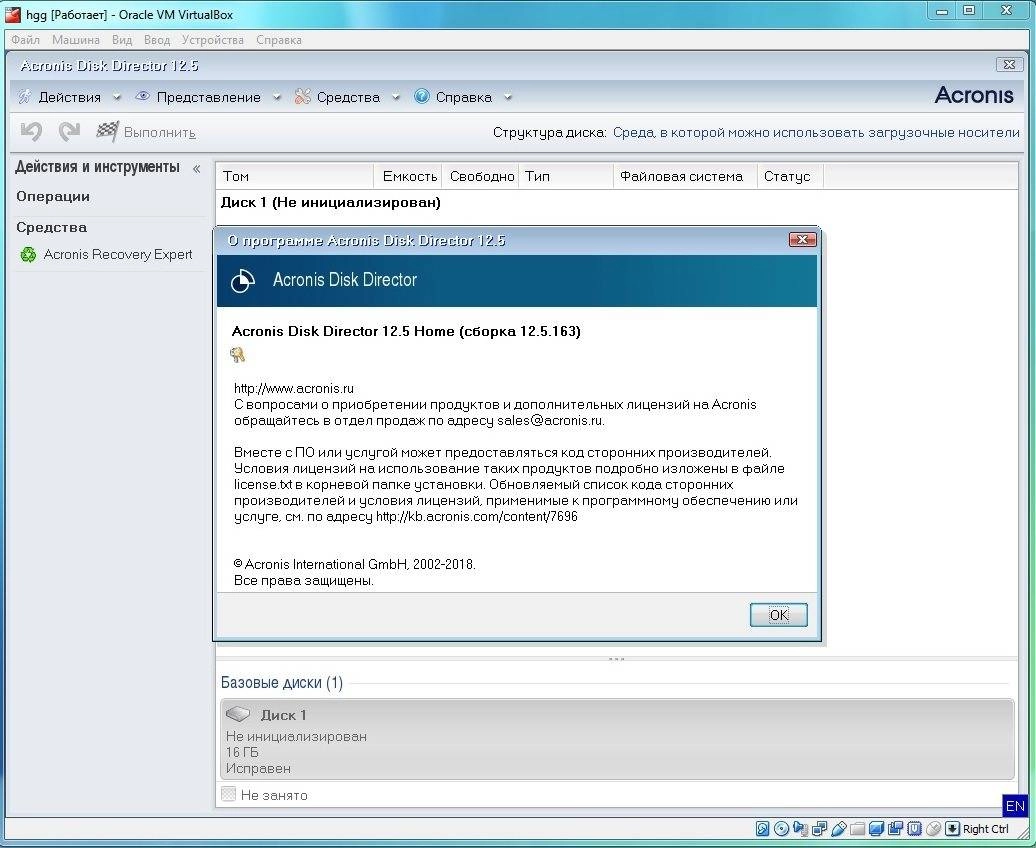Viewport: 1036px width, 848px height.
Task: Click VirtualBox CPU status icon
Action: (914, 829)
